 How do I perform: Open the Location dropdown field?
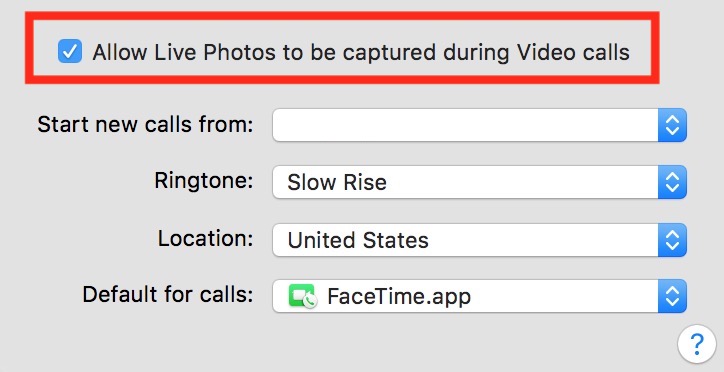479,240
